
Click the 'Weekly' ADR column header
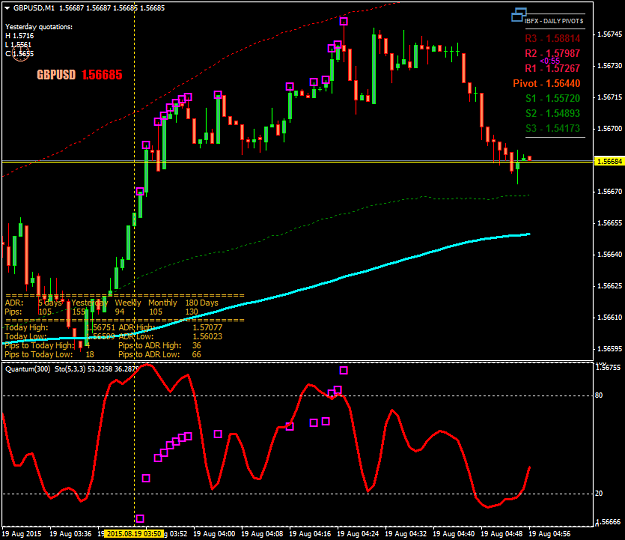point(128,303)
